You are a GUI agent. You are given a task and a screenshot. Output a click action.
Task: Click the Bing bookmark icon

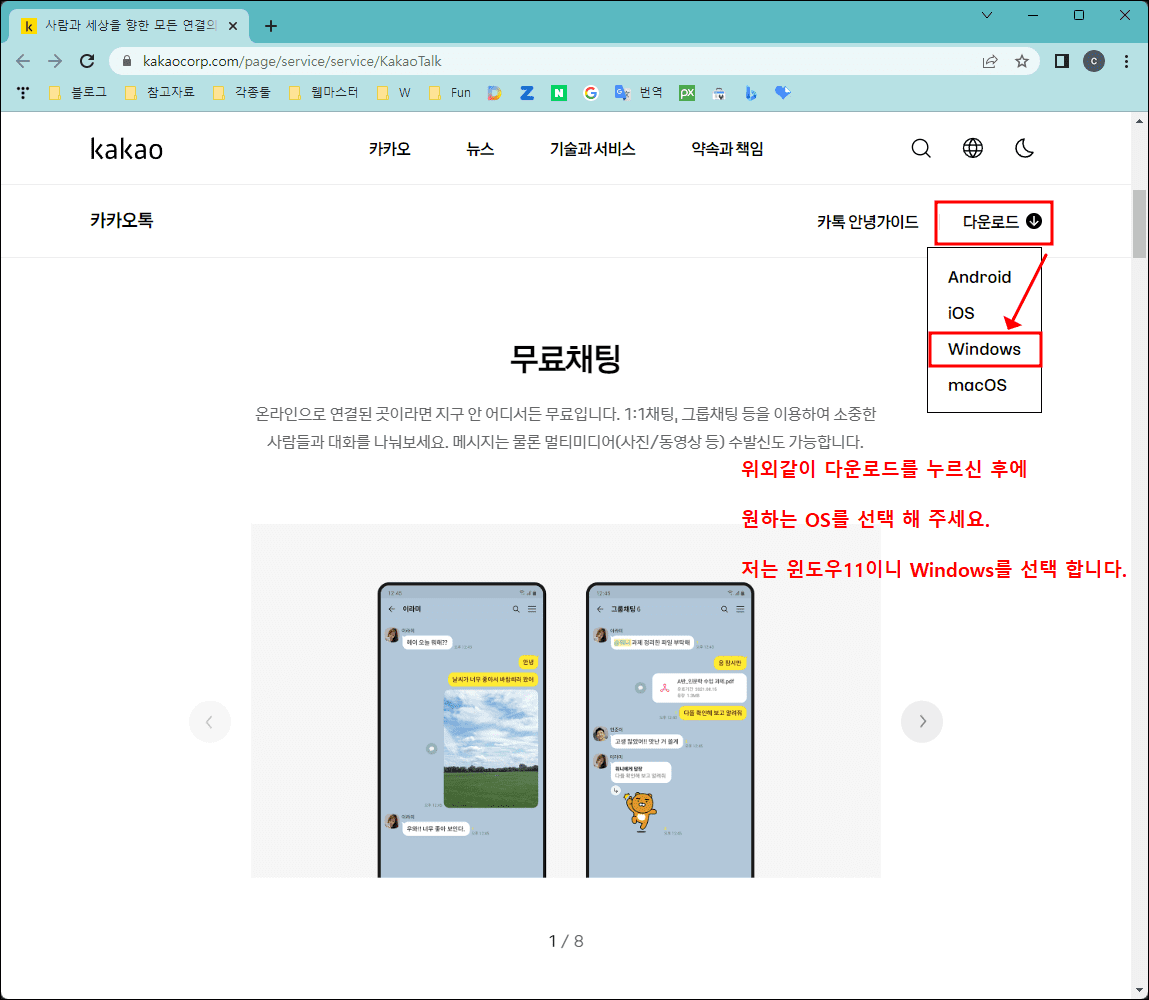tap(751, 92)
